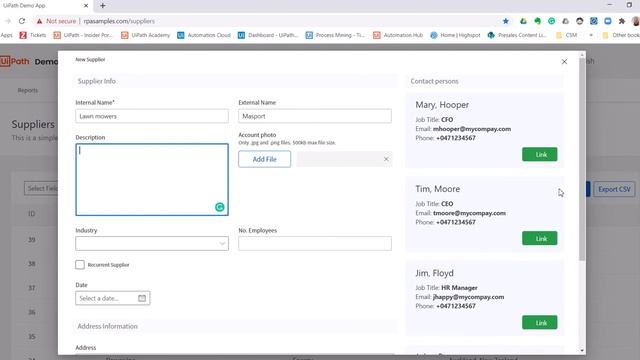640x360 pixels.
Task: Open the Automation Cloud bookmark
Action: (204, 35)
